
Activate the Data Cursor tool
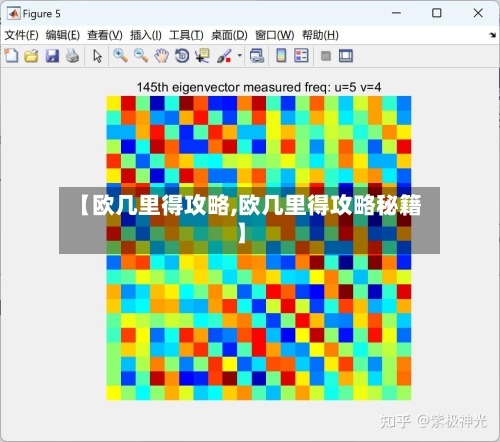point(203,56)
